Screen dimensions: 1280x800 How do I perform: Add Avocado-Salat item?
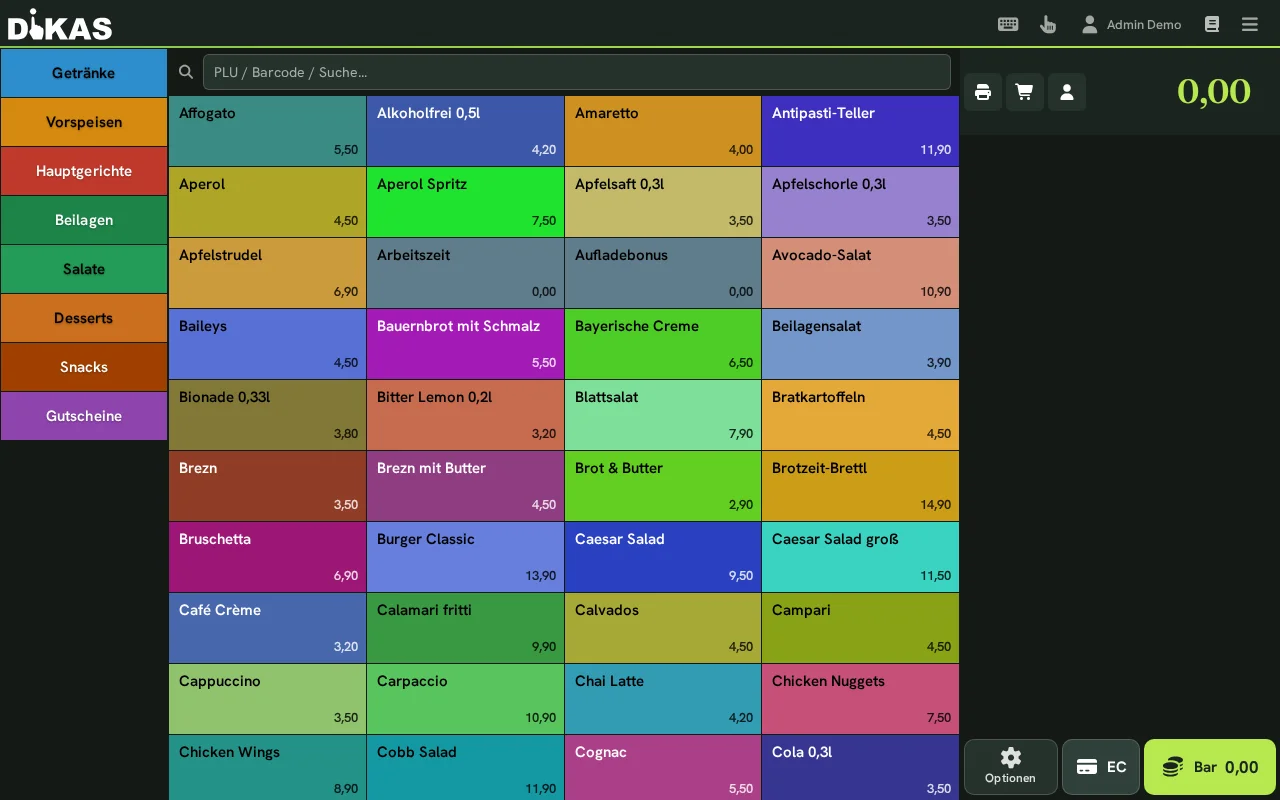coord(860,273)
